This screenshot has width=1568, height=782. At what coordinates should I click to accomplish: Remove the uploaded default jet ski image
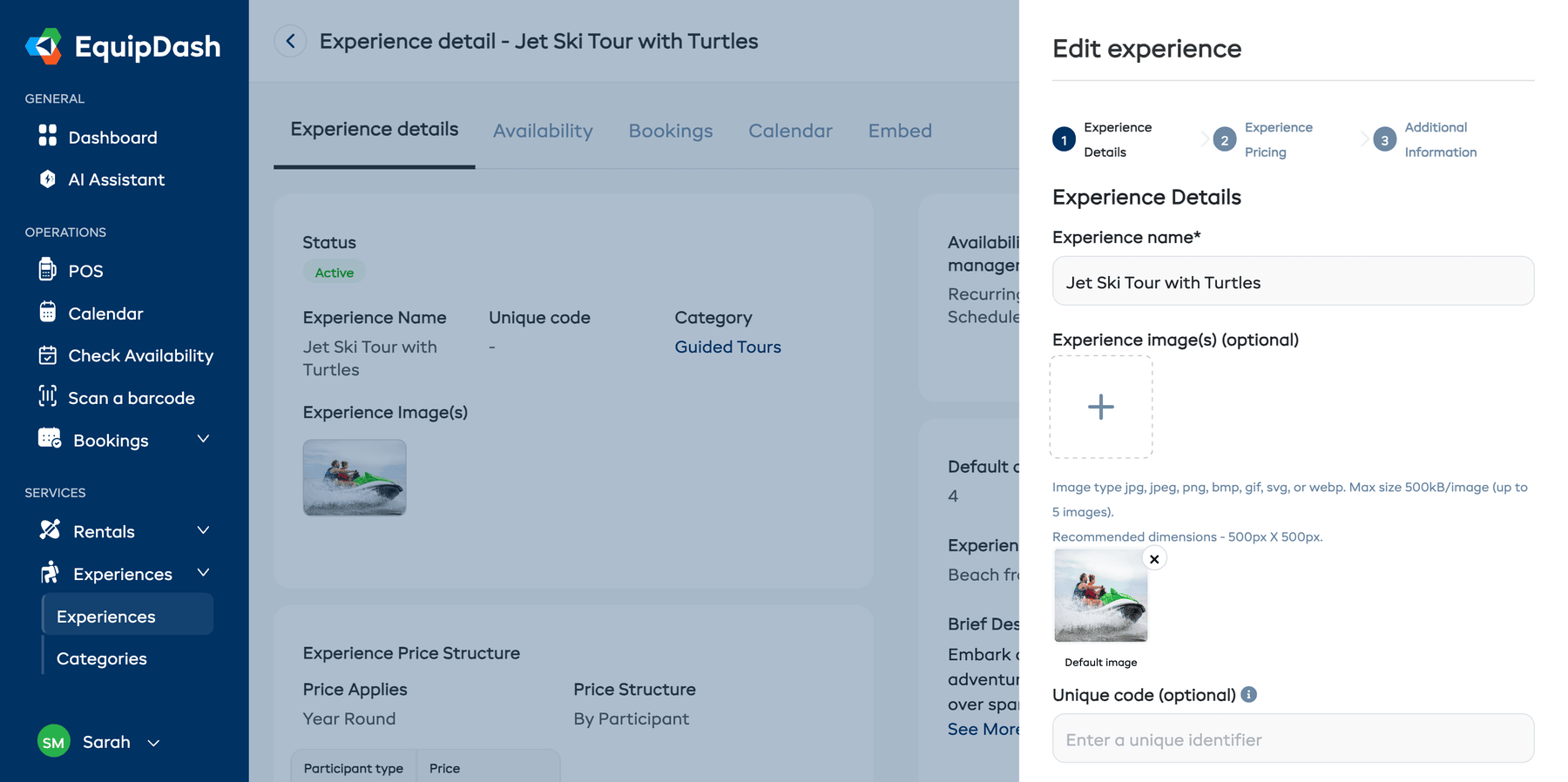click(x=1154, y=558)
